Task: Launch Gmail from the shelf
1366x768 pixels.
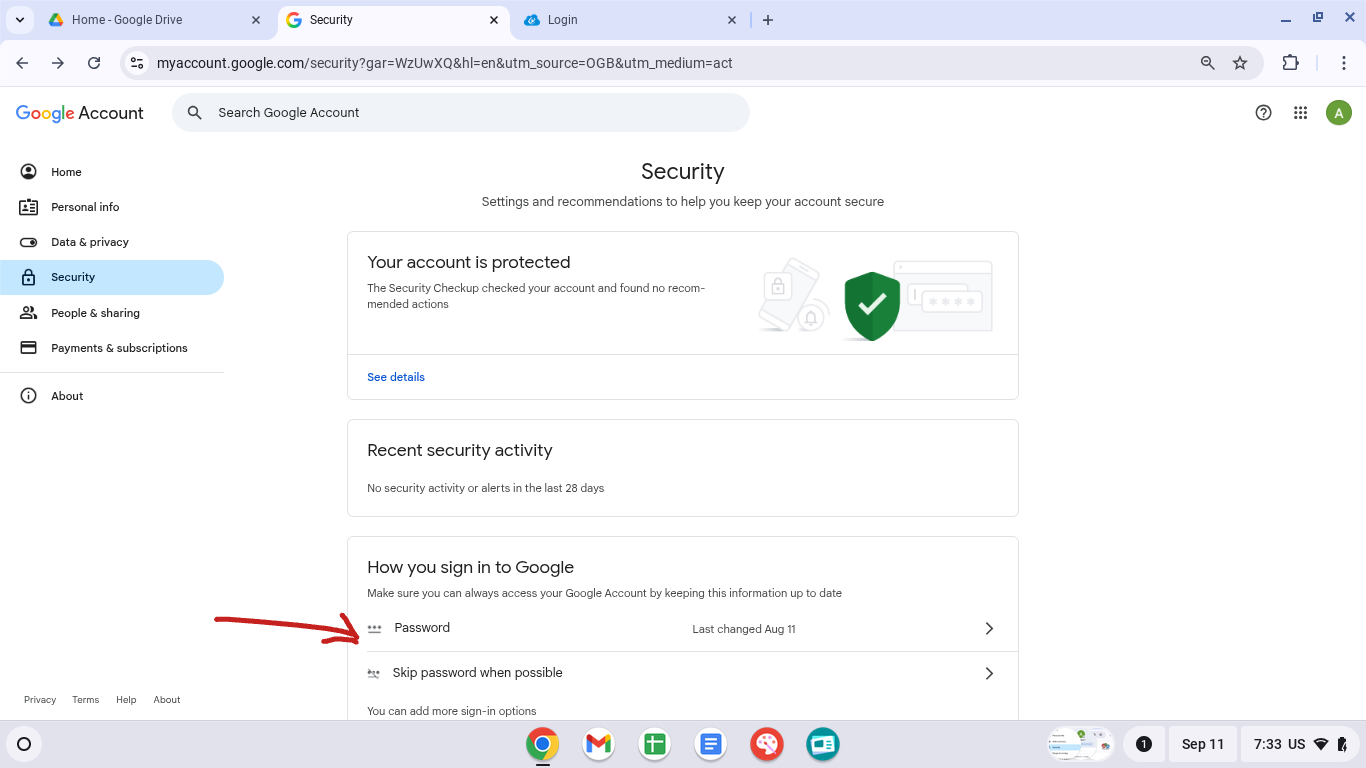Action: tap(598, 744)
